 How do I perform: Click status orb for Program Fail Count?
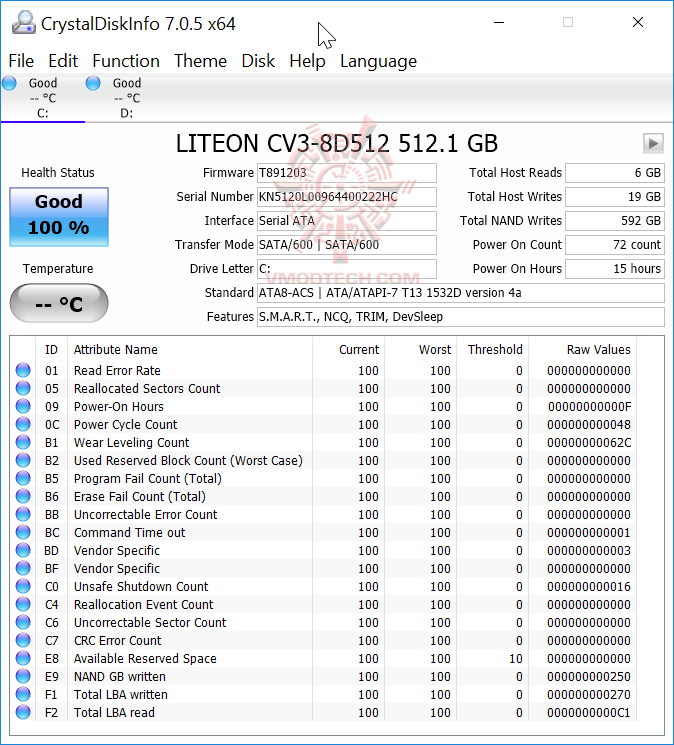(23, 478)
